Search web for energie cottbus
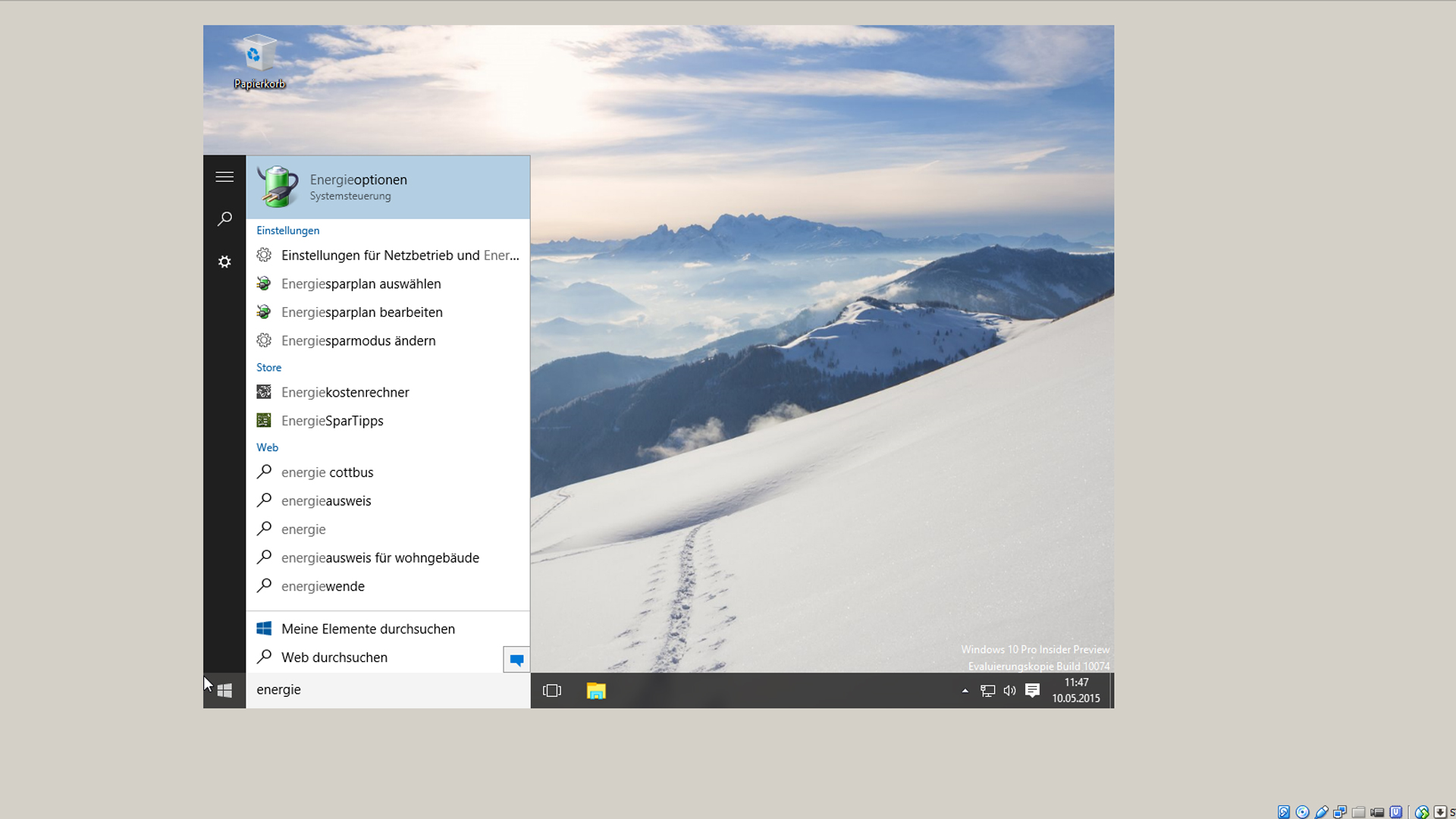 pos(388,472)
